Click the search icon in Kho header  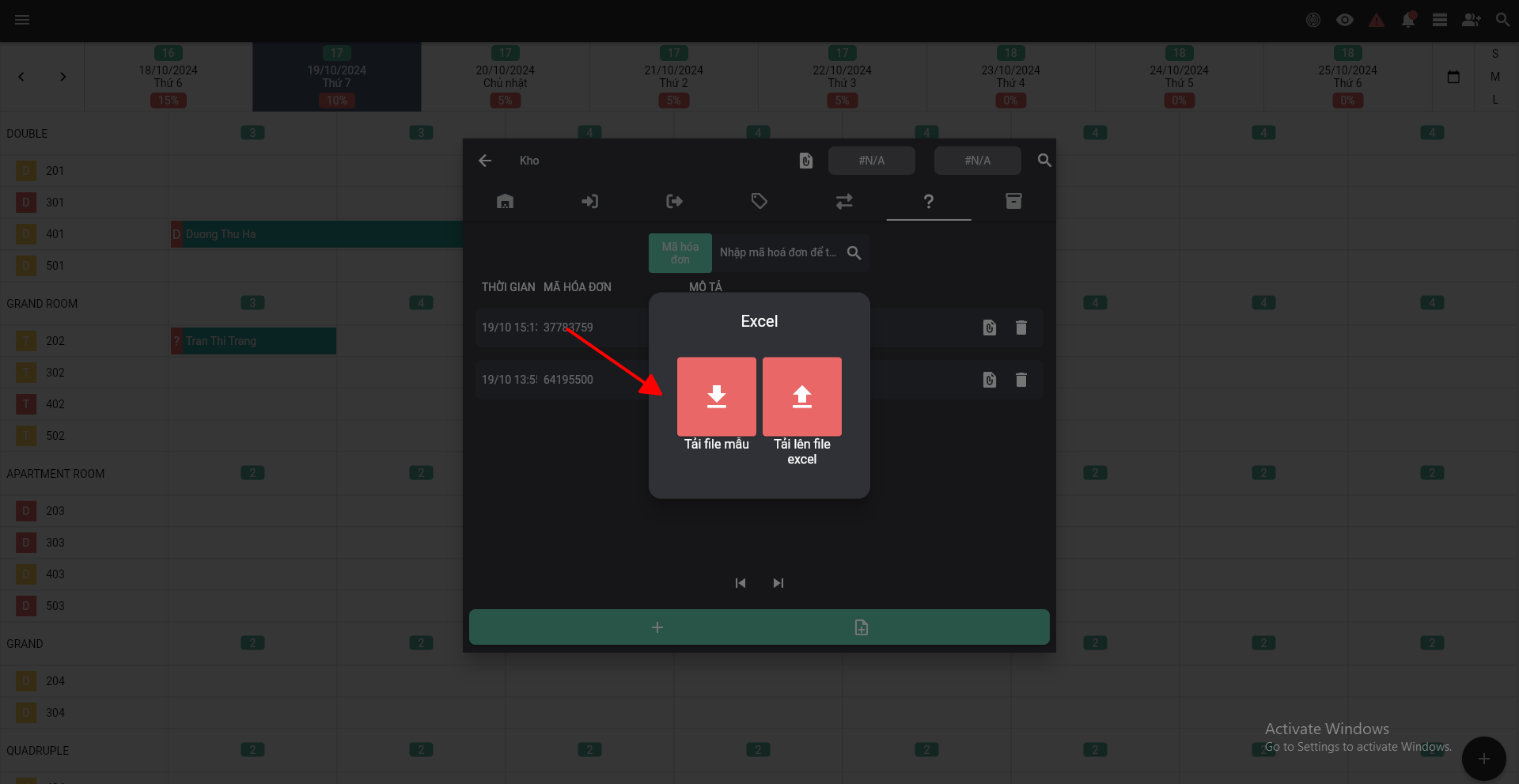(1044, 161)
